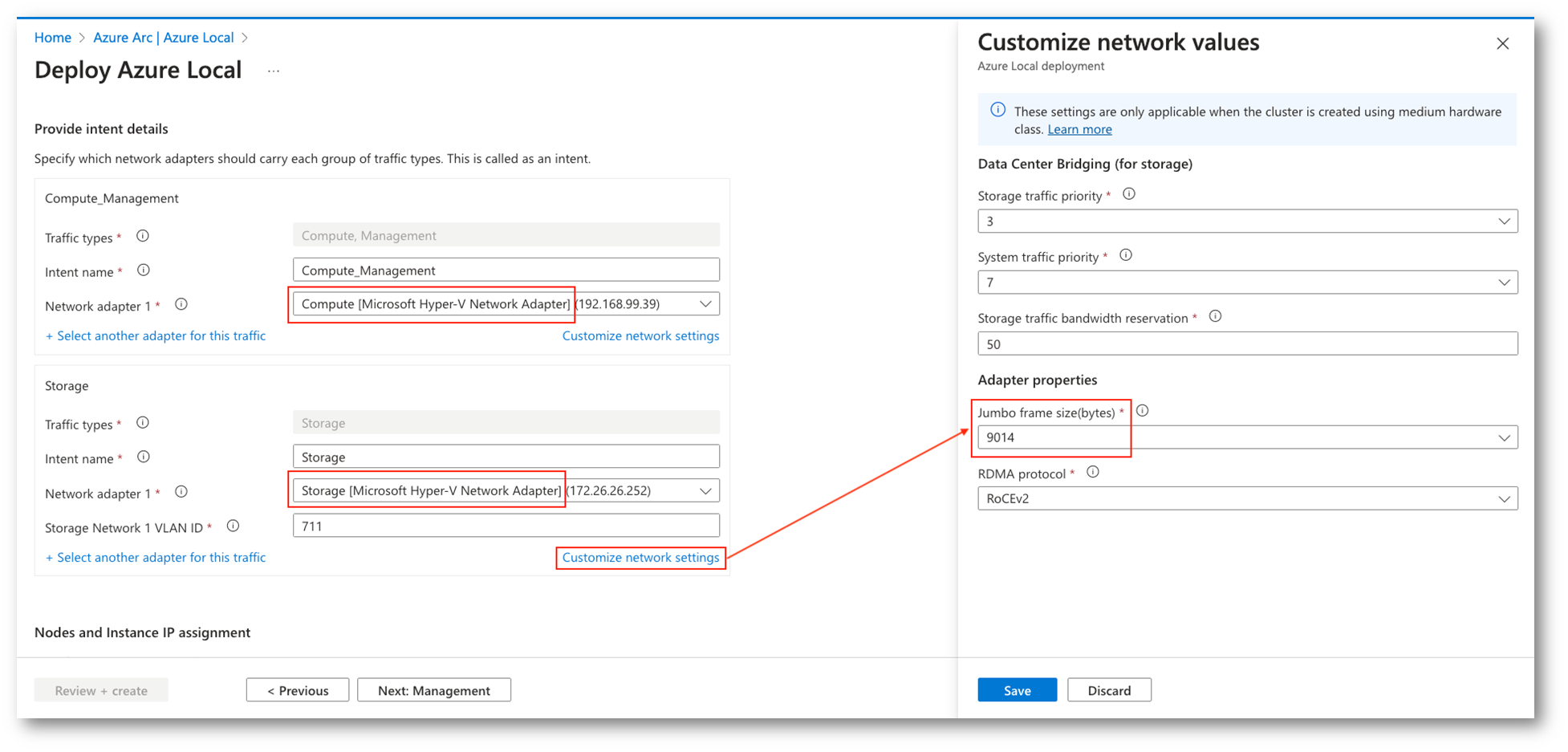Open the System traffic priority dropdown
The width and height of the screenshot is (1568, 752).
point(1247,283)
